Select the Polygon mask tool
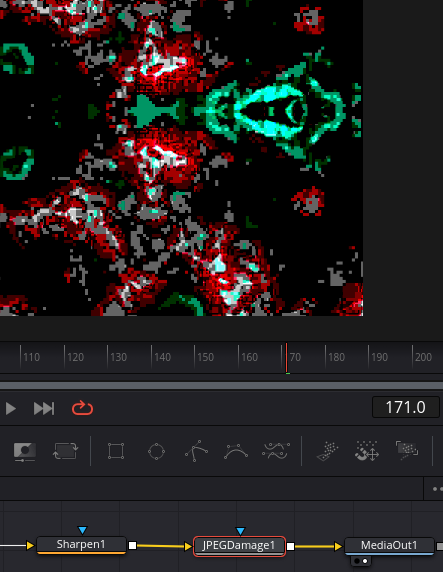The width and height of the screenshot is (443, 572). pos(196,451)
